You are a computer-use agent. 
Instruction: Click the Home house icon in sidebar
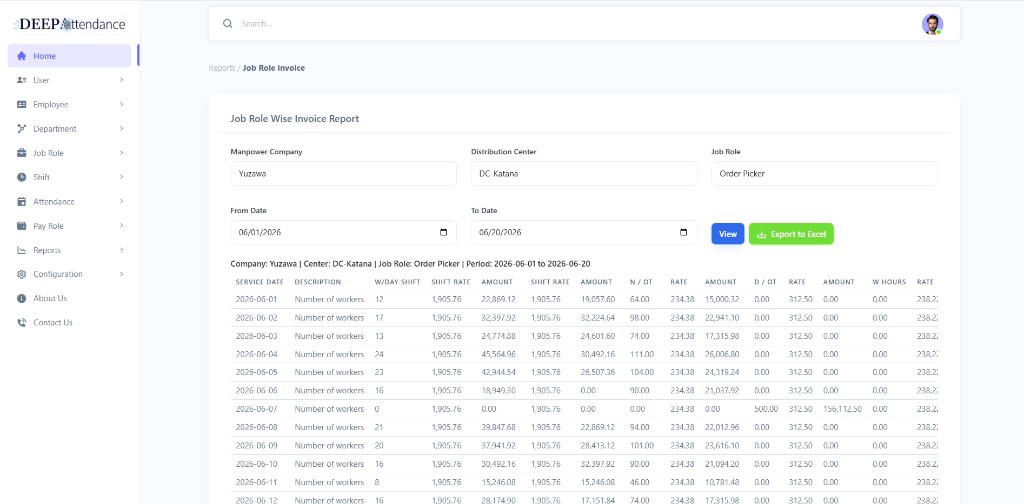coord(22,56)
